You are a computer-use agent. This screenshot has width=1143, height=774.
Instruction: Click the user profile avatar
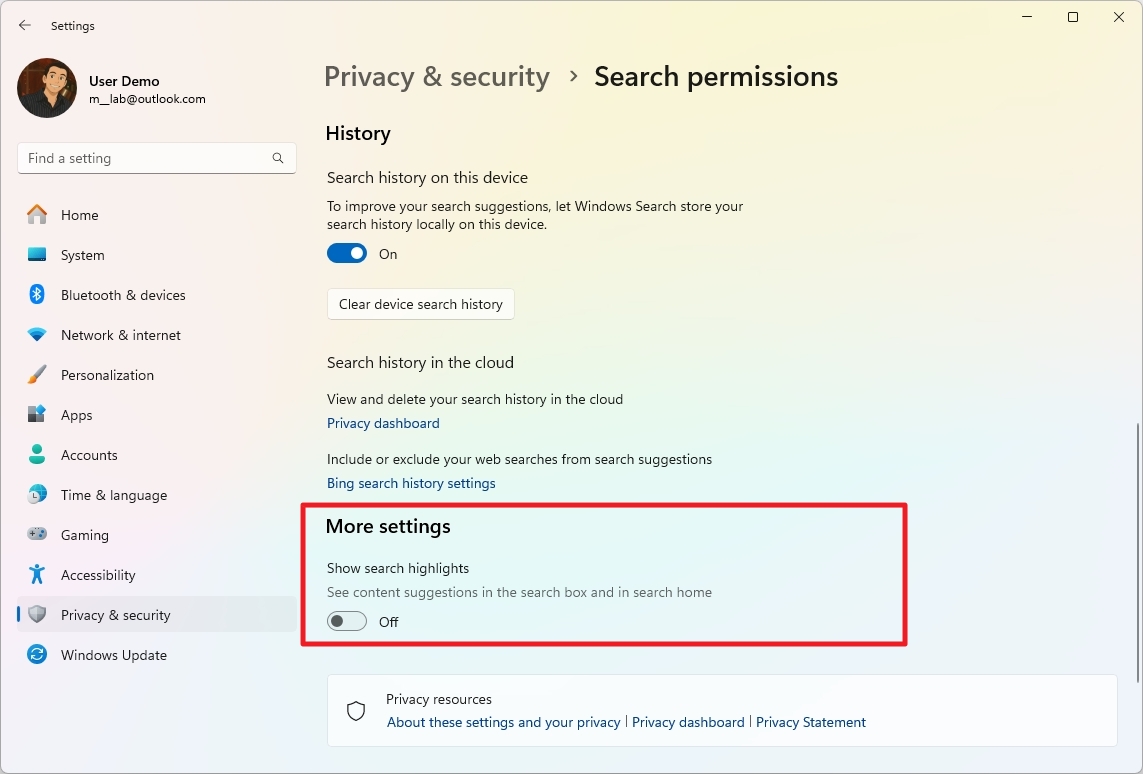pyautogui.click(x=46, y=88)
